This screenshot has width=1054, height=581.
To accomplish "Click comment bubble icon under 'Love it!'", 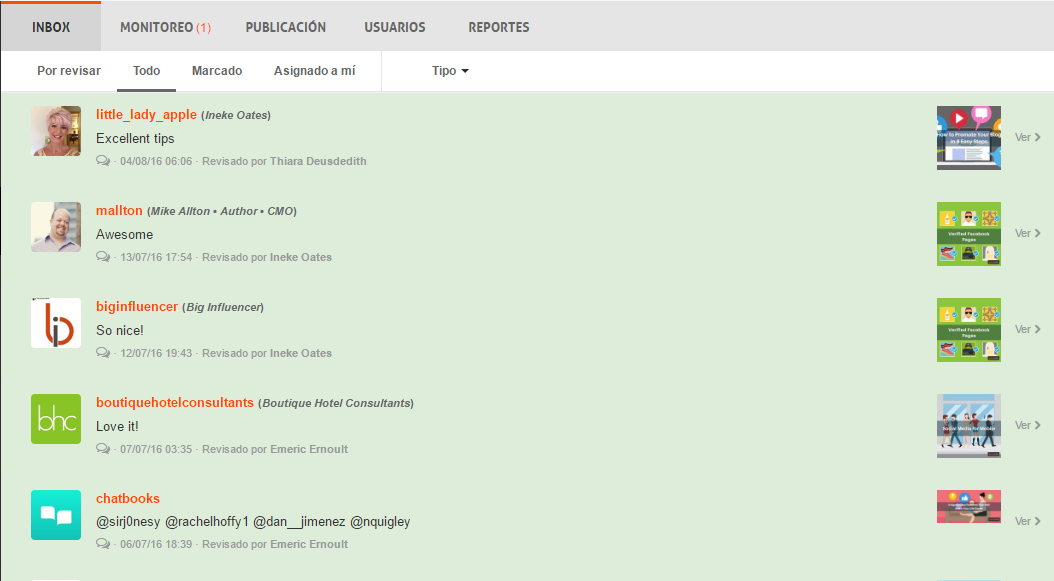I will point(103,449).
